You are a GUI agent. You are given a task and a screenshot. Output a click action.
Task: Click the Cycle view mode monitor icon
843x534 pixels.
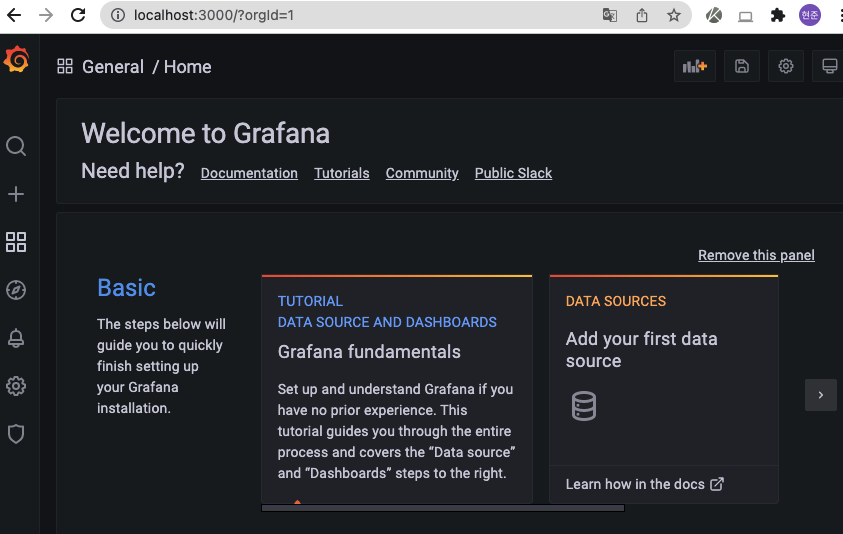click(x=829, y=66)
